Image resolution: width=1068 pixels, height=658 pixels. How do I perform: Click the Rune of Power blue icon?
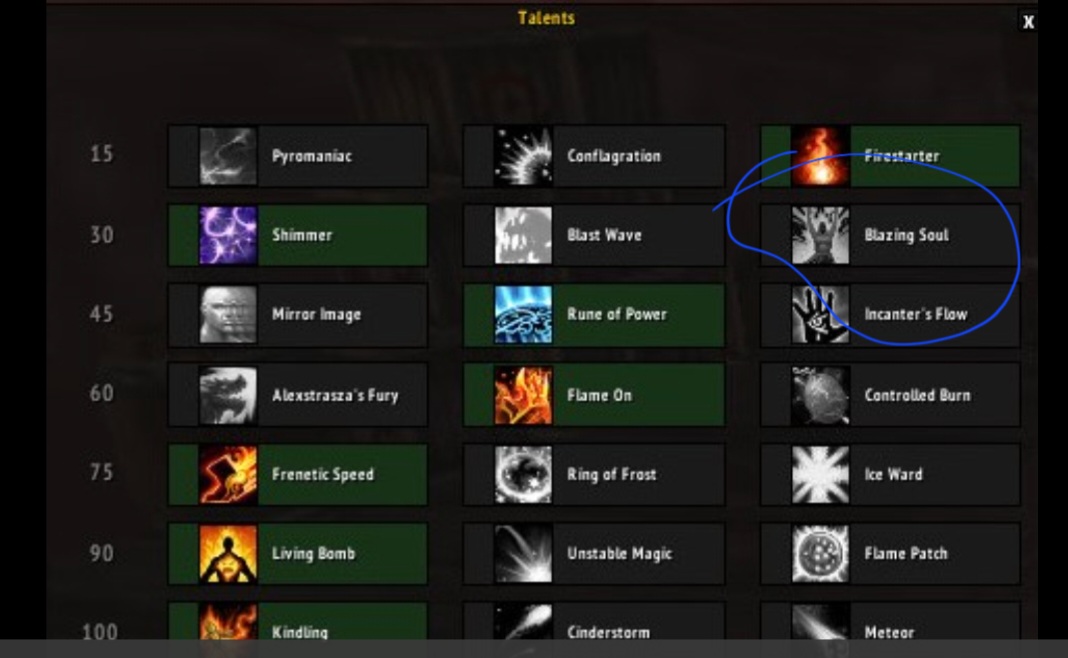[x=523, y=315]
